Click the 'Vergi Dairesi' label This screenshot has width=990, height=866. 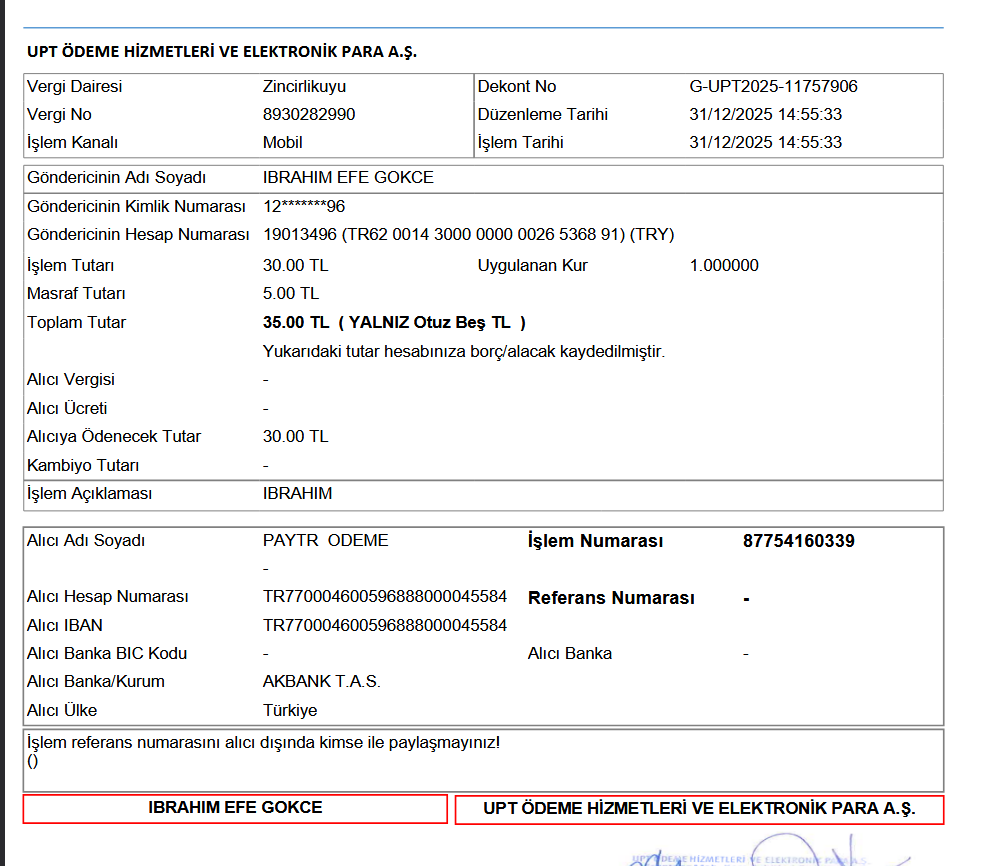[x=75, y=86]
